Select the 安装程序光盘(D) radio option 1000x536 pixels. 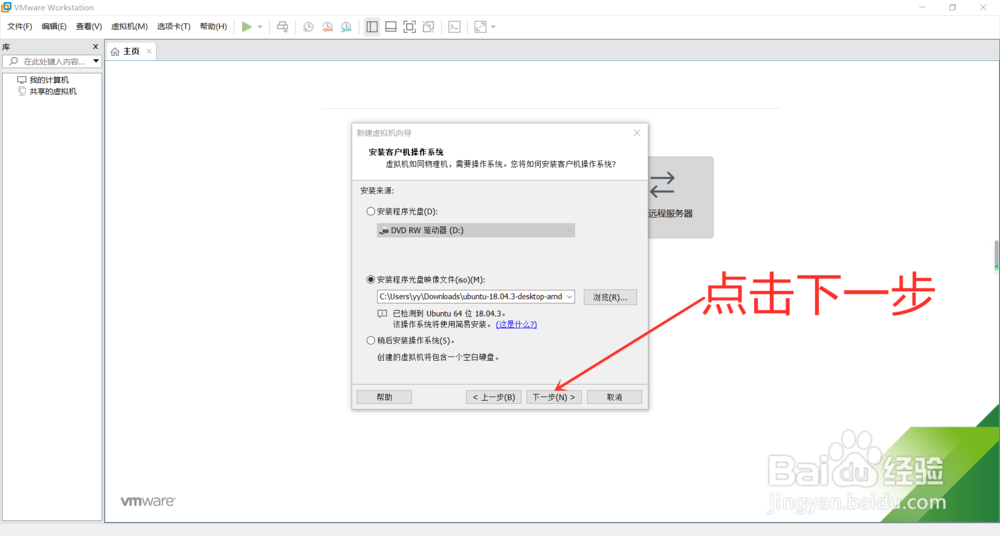pos(371,211)
